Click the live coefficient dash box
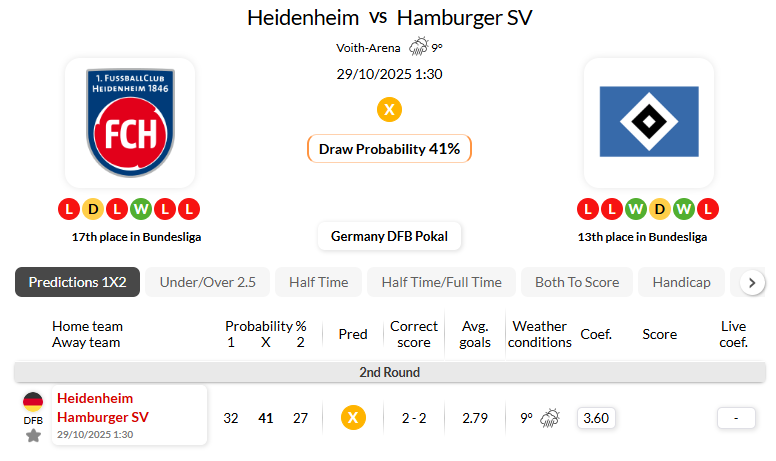776x461 pixels. [x=736, y=418]
